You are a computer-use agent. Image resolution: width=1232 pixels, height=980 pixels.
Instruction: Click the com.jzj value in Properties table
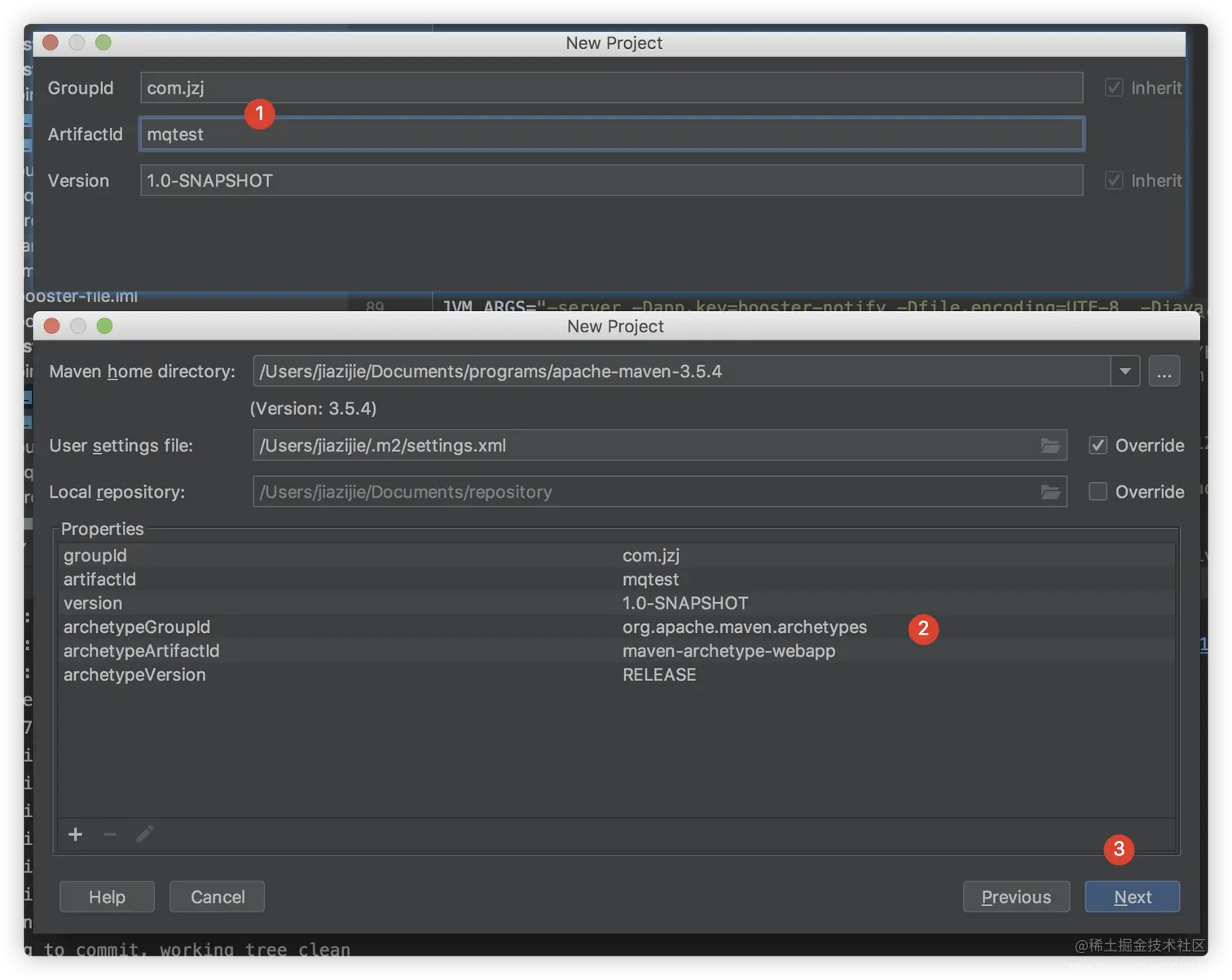click(651, 556)
